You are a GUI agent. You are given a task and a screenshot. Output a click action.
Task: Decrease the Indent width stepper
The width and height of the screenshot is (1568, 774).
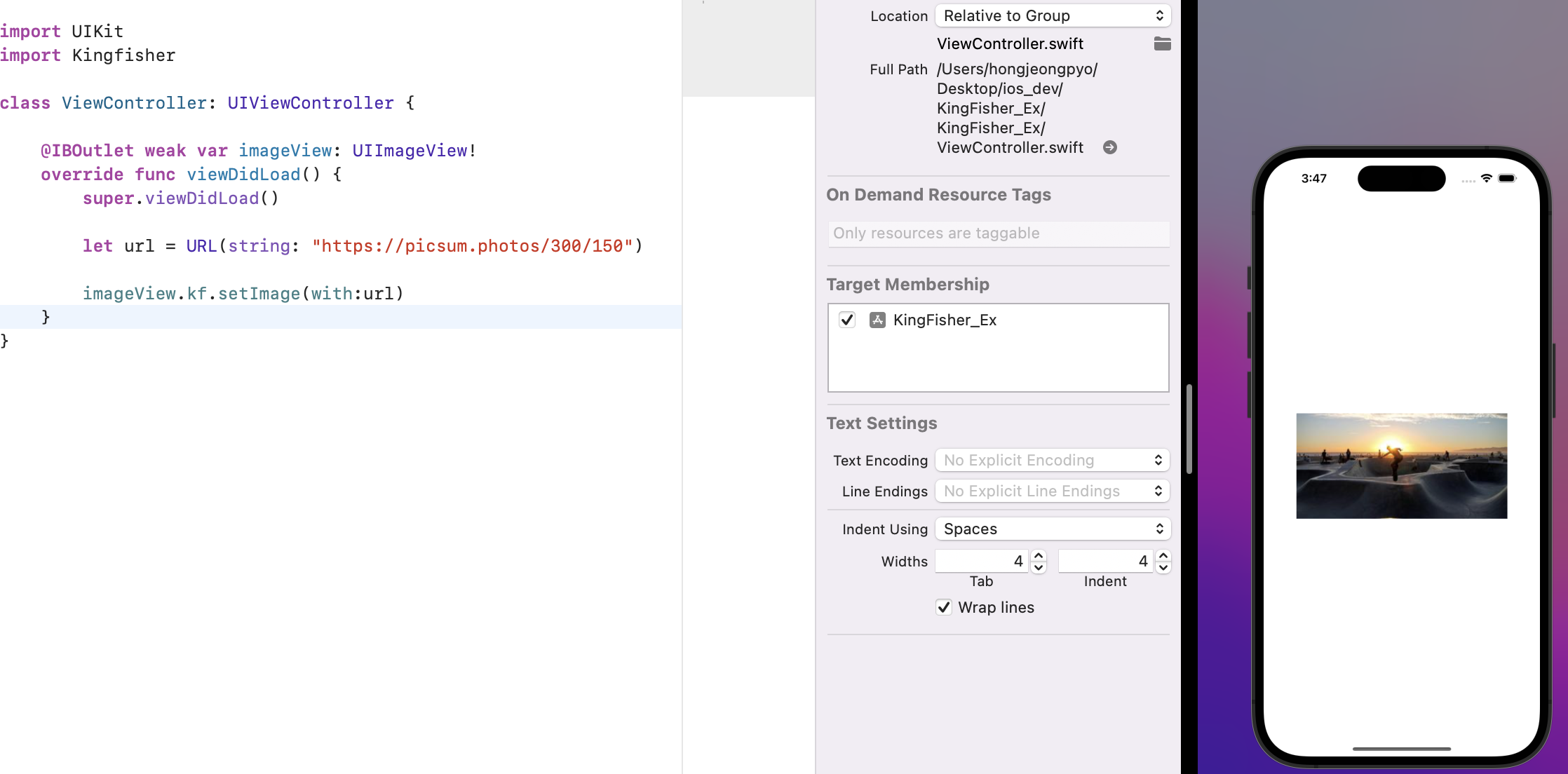(x=1163, y=567)
